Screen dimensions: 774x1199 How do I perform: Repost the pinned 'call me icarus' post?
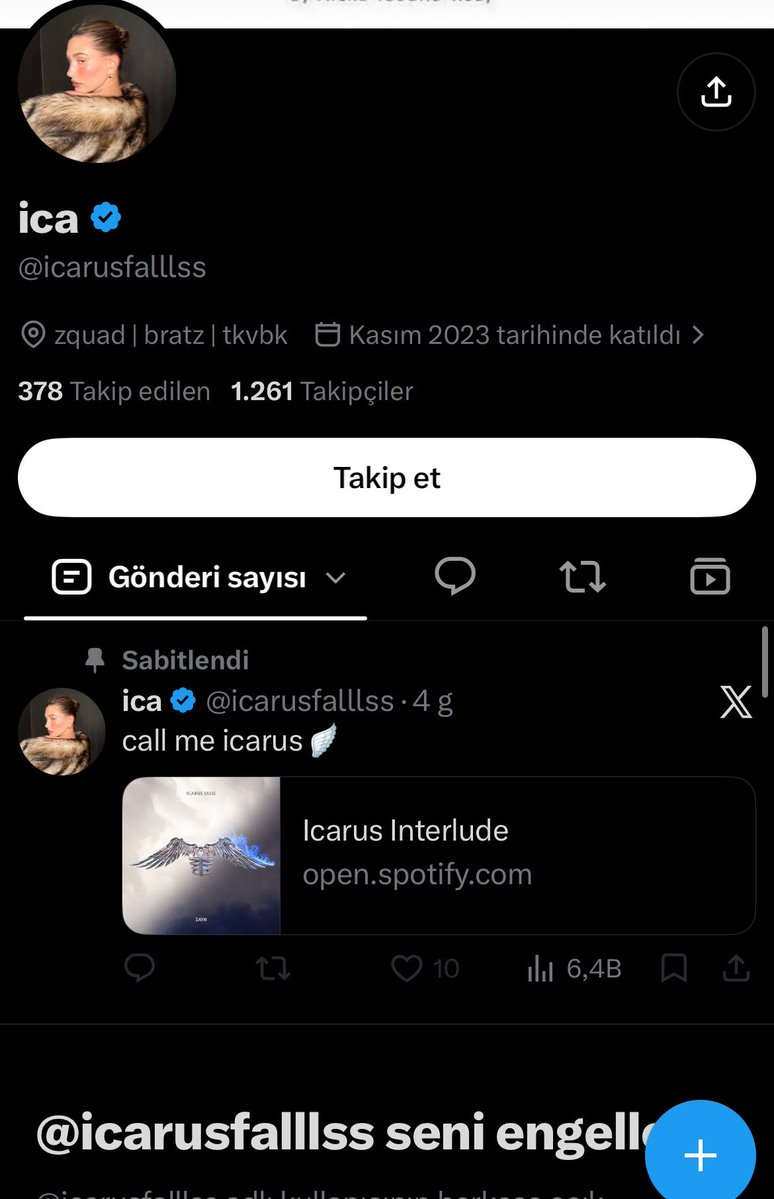click(x=273, y=969)
